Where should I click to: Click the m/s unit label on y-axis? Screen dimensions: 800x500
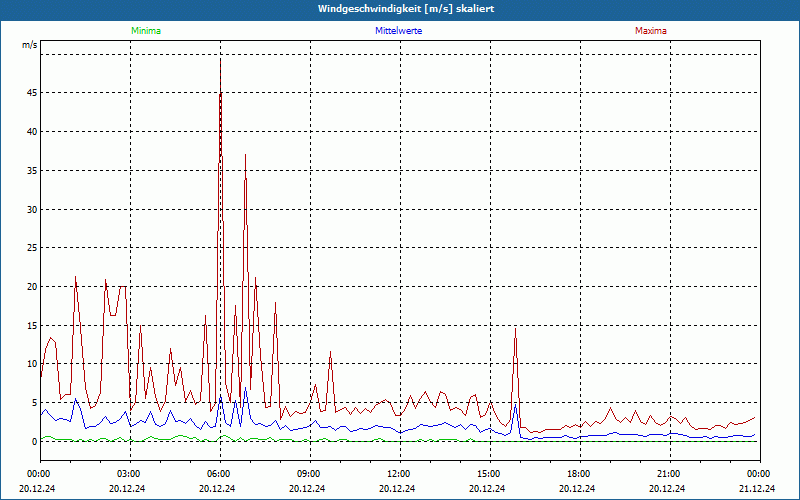tap(29, 45)
